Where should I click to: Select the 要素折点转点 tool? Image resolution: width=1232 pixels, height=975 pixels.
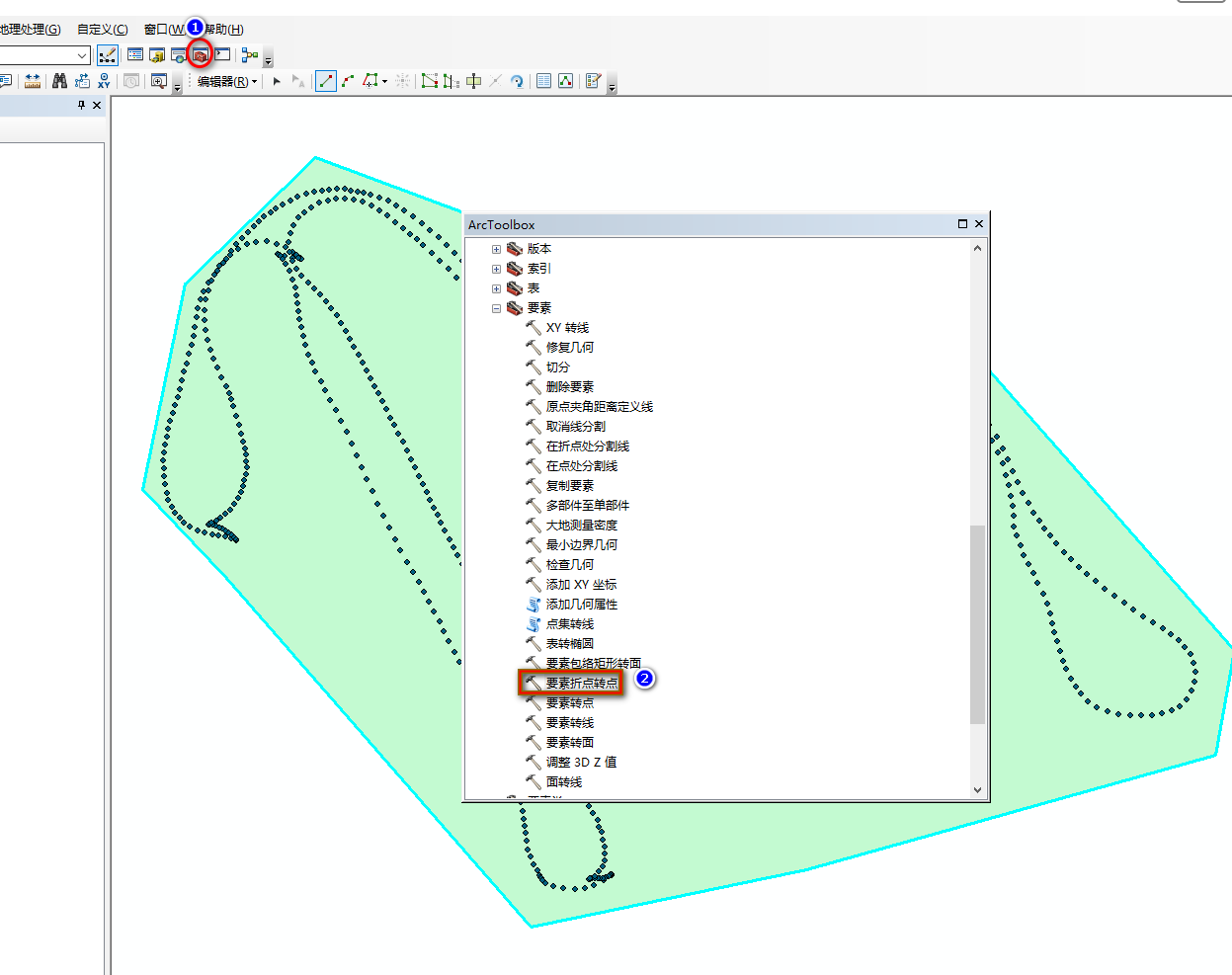(581, 683)
